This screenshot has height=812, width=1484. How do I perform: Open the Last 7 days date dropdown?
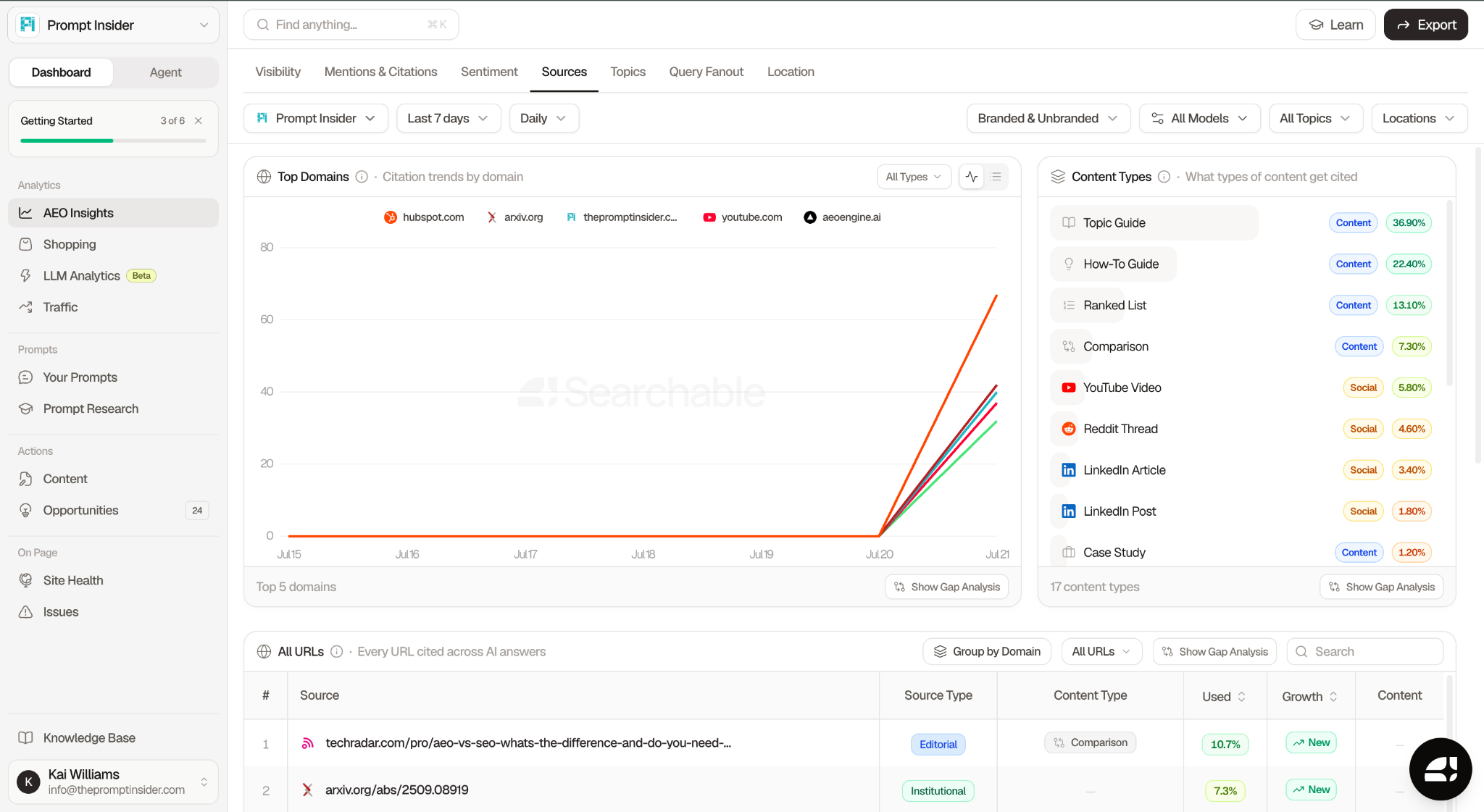pyautogui.click(x=449, y=118)
